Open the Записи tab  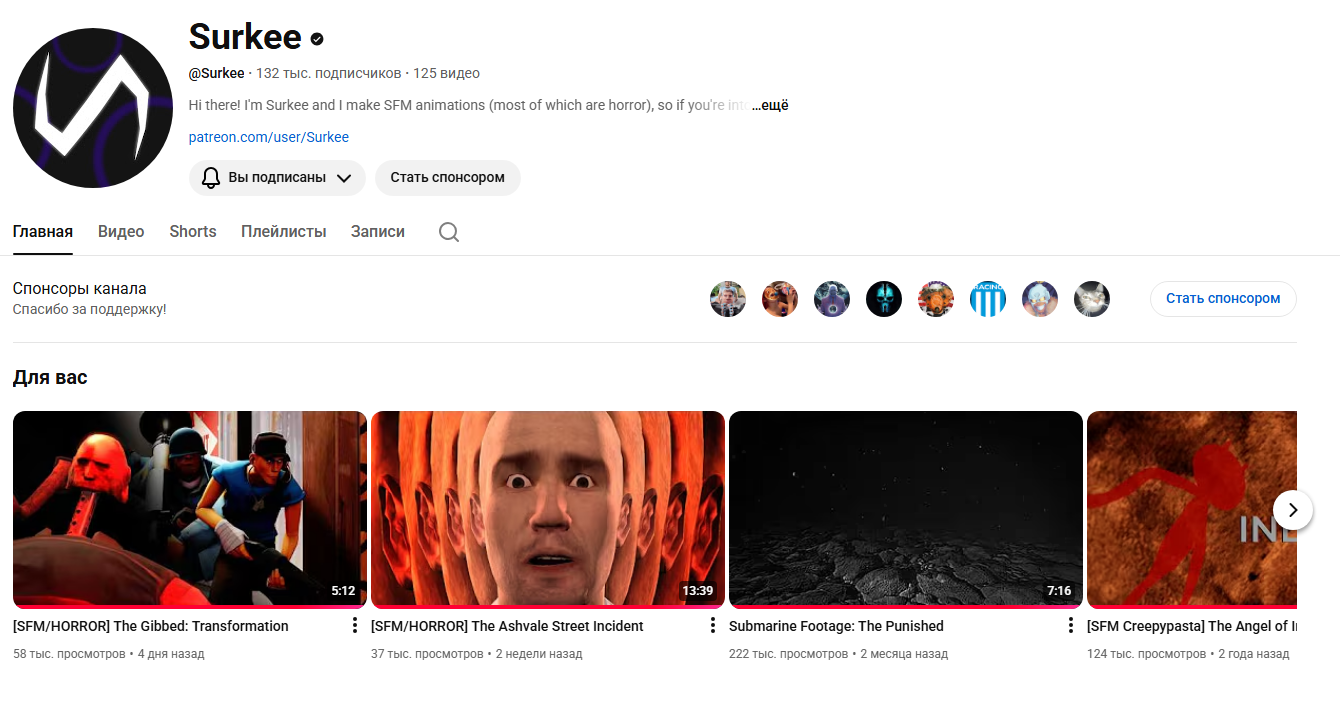click(378, 232)
